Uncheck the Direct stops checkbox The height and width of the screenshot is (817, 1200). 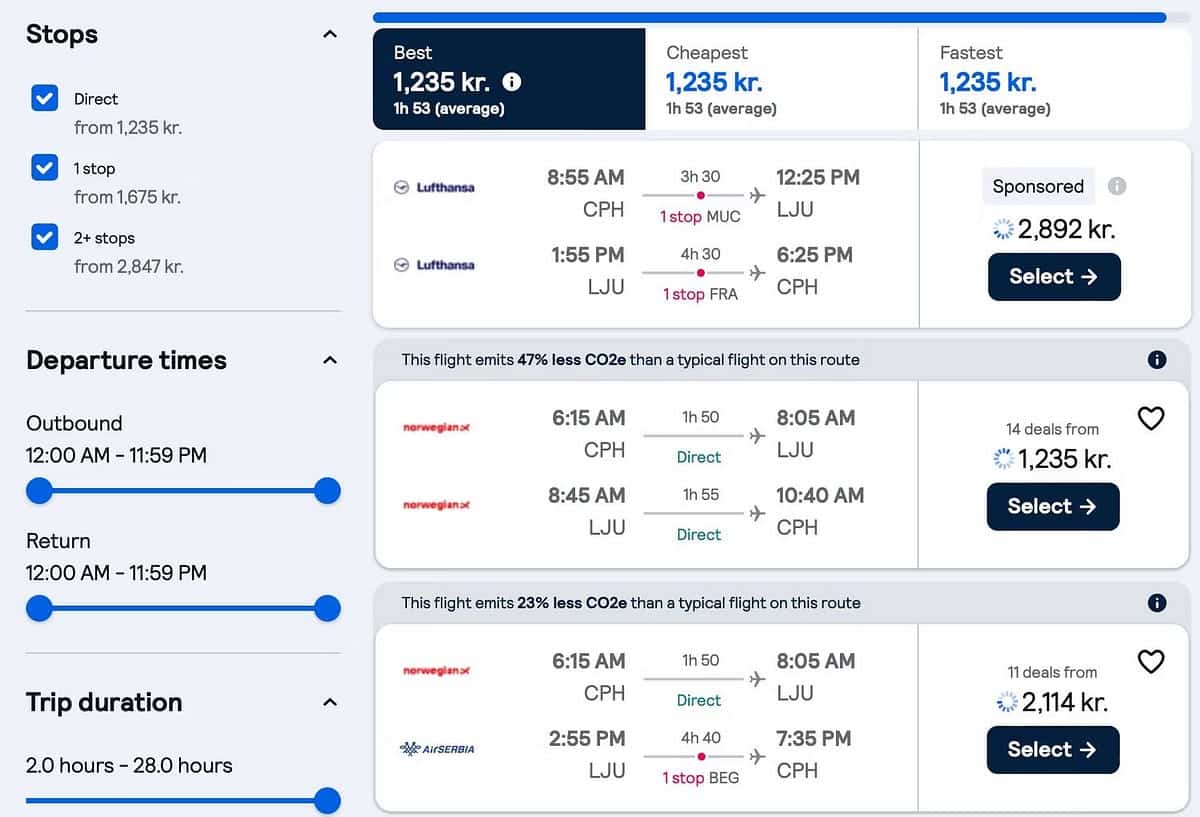[45, 98]
